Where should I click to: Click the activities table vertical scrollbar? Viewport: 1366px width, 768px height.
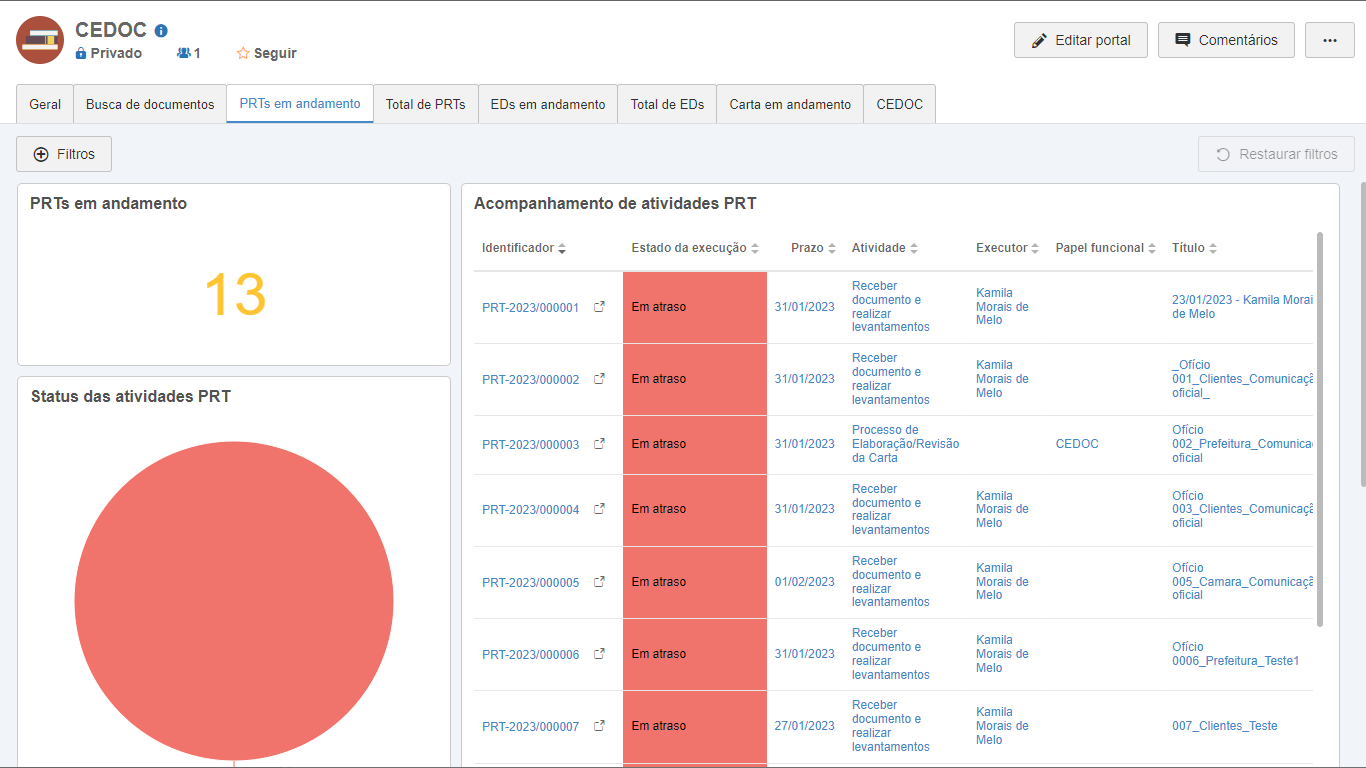1320,430
